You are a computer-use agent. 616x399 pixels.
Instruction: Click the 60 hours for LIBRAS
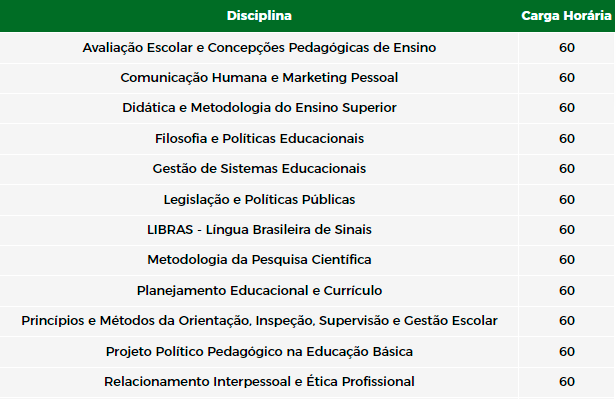click(x=567, y=230)
